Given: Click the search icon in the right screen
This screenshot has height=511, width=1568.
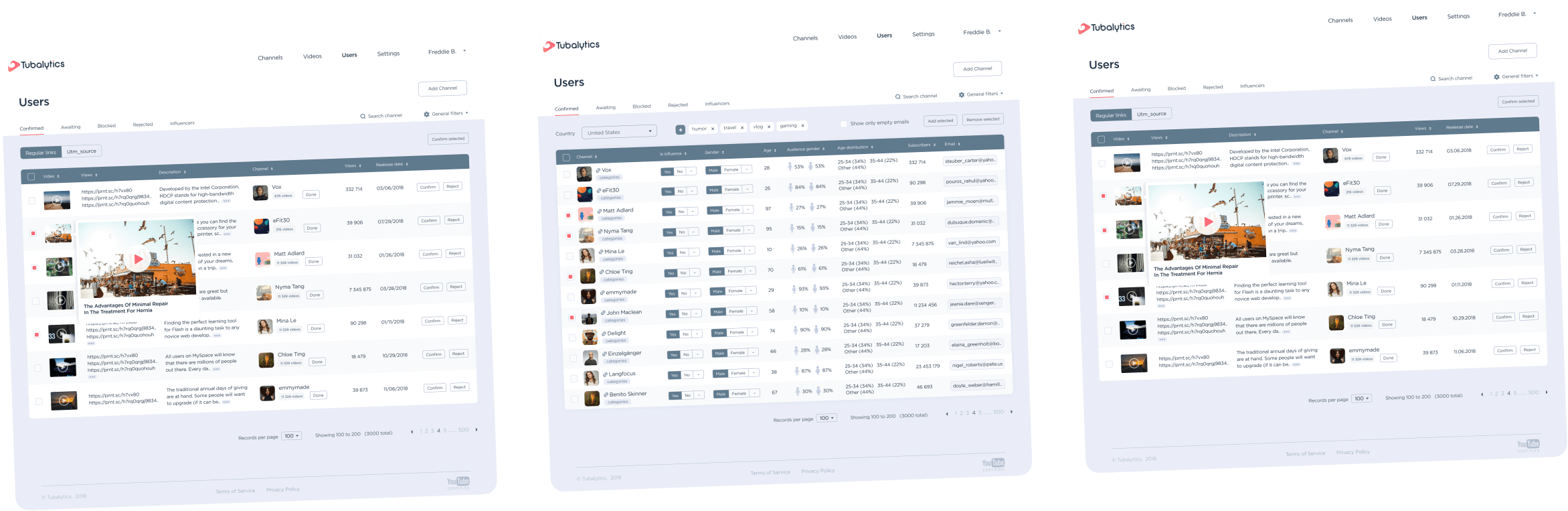Looking at the screenshot, I should click(x=1433, y=79).
